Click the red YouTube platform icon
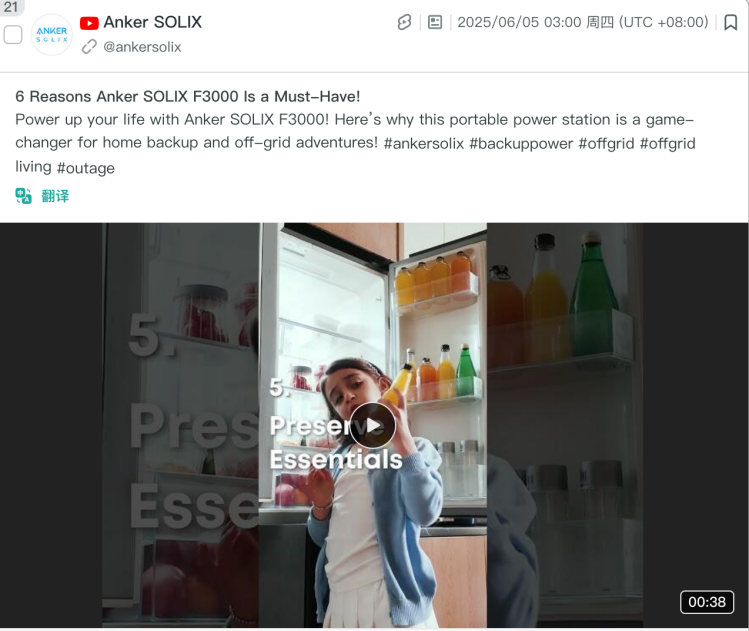The height and width of the screenshot is (631, 749). 89,22
